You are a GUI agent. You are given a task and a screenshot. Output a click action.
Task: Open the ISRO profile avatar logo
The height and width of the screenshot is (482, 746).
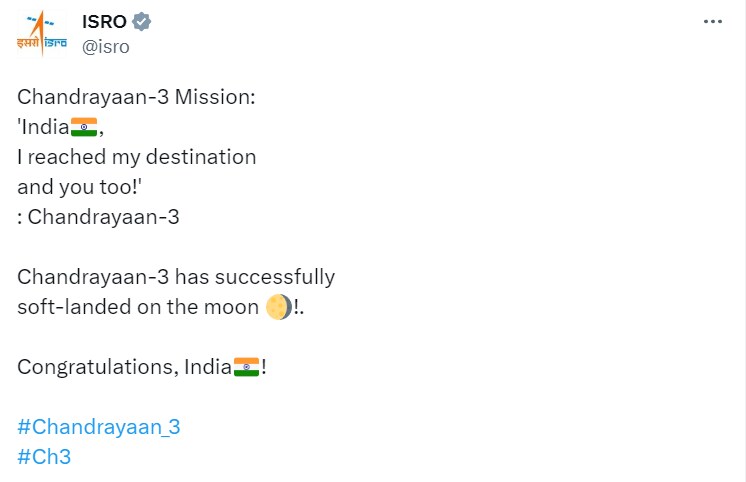pos(41,33)
